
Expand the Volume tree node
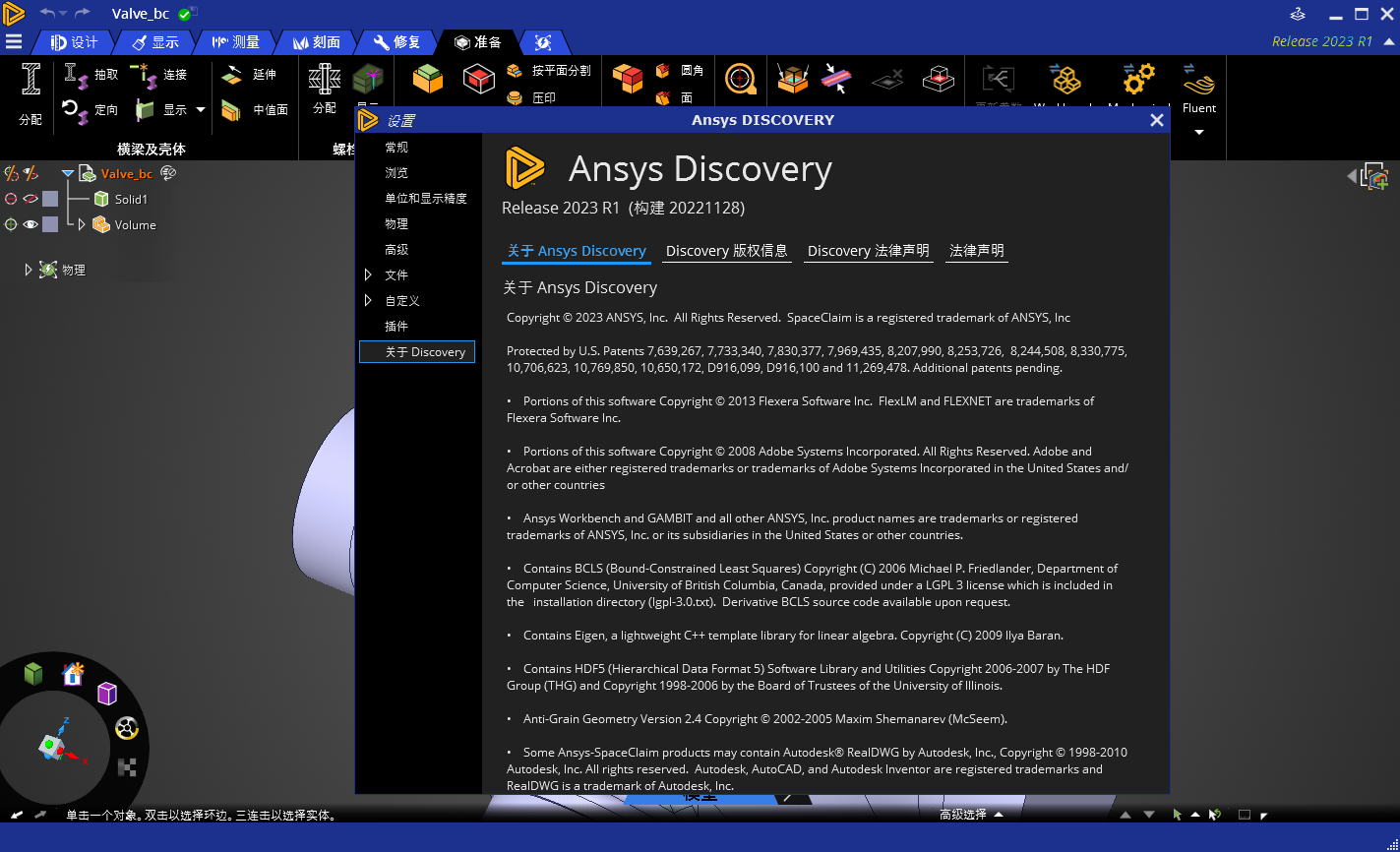point(82,224)
